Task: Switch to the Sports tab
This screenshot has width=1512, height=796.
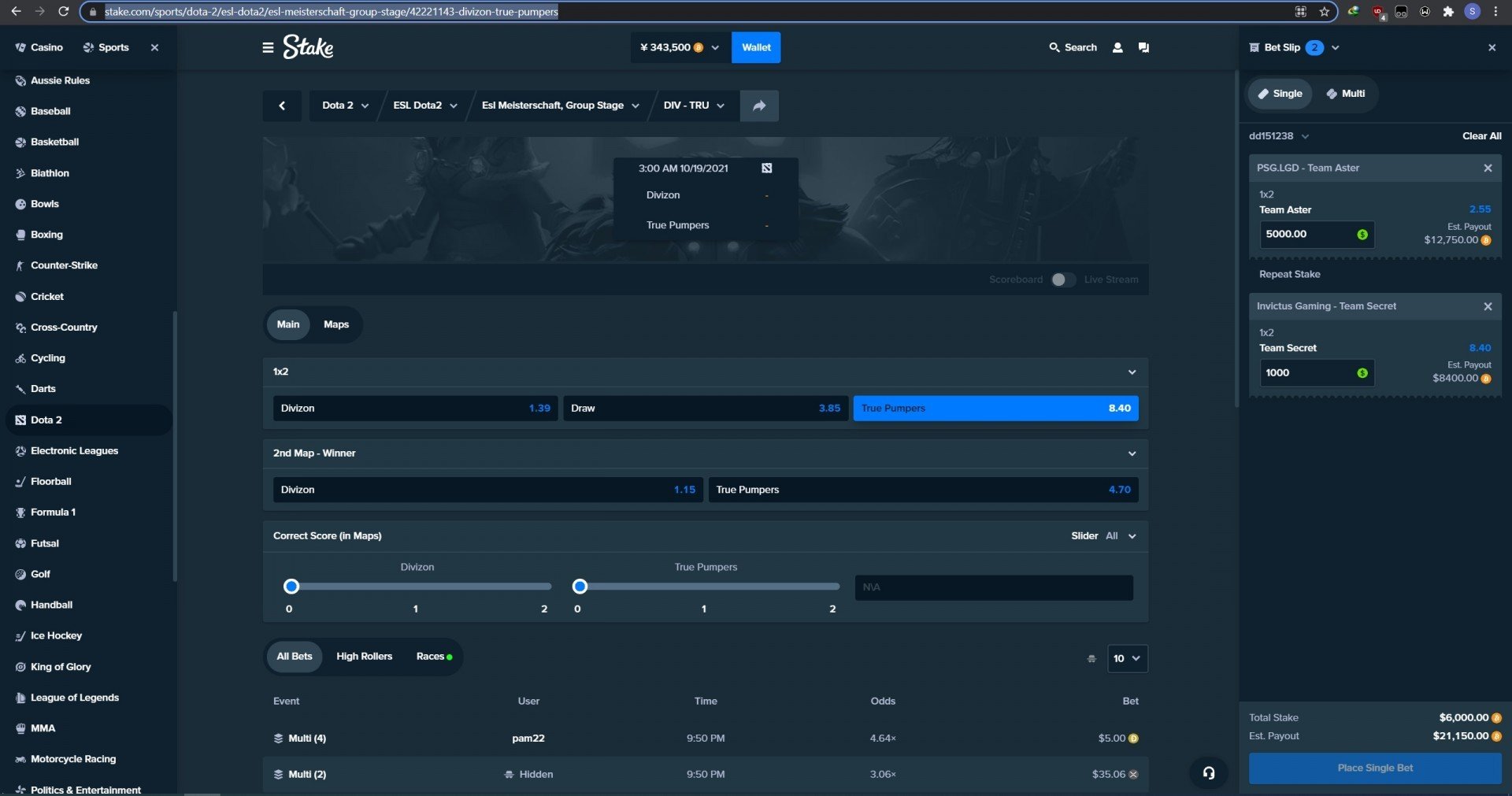Action: 106,48
